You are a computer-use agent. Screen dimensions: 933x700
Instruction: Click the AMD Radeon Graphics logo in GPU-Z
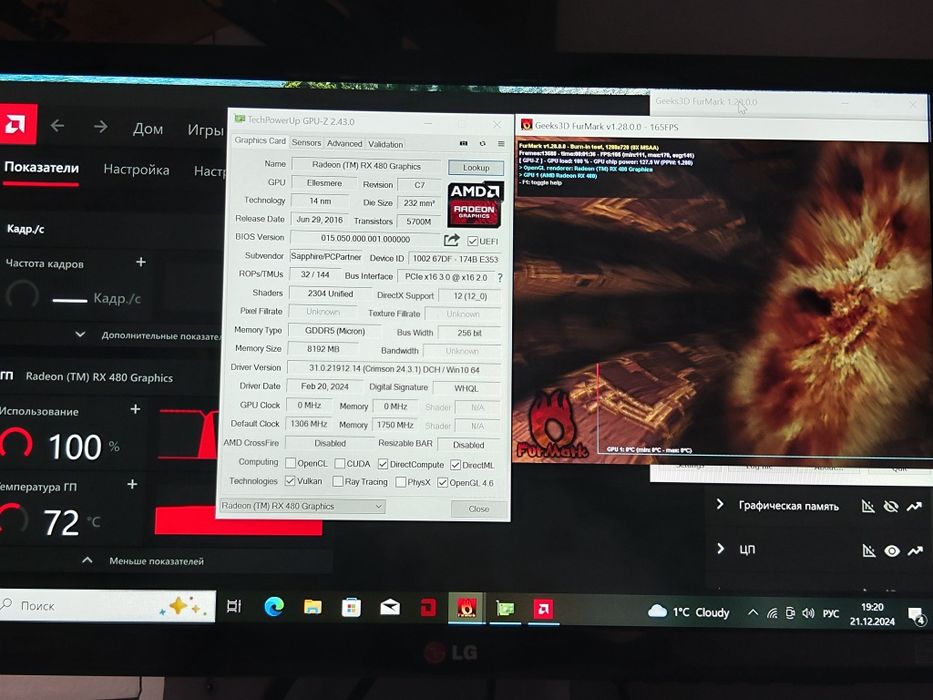tap(475, 204)
